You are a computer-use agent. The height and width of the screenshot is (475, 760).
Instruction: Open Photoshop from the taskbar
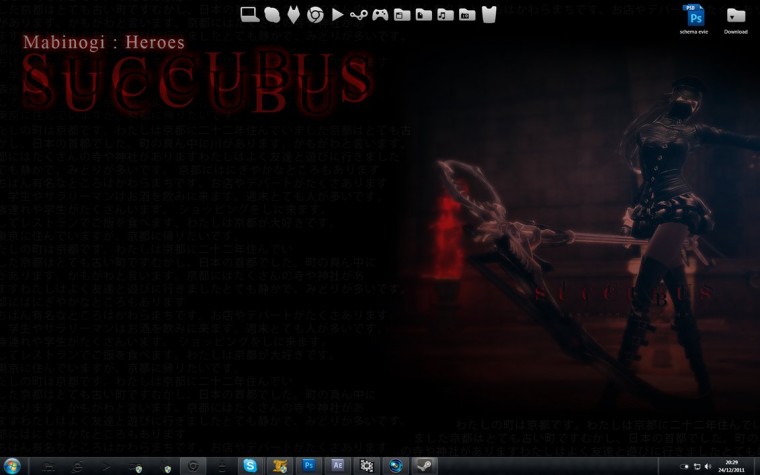308,466
